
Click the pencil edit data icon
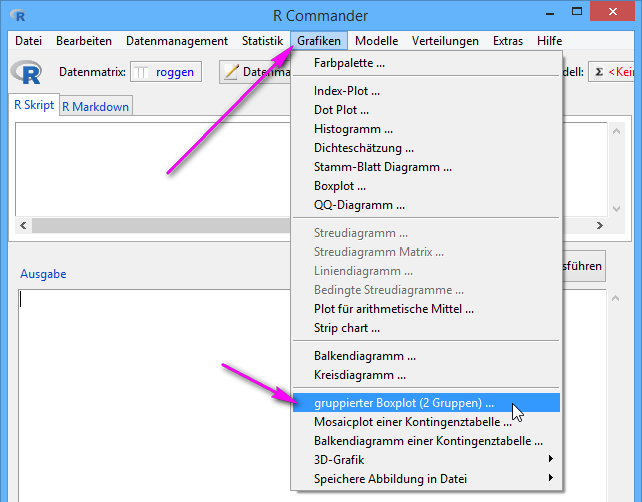coord(231,72)
